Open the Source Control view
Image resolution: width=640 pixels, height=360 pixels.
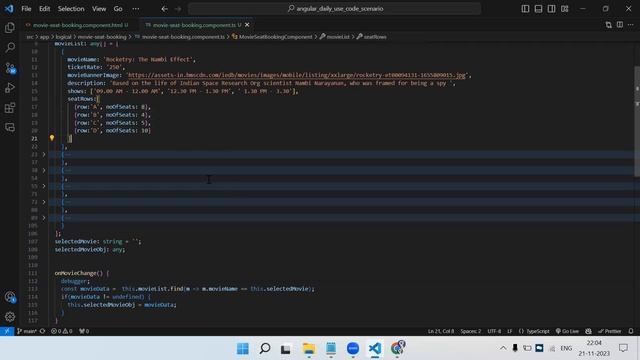tap(10, 68)
